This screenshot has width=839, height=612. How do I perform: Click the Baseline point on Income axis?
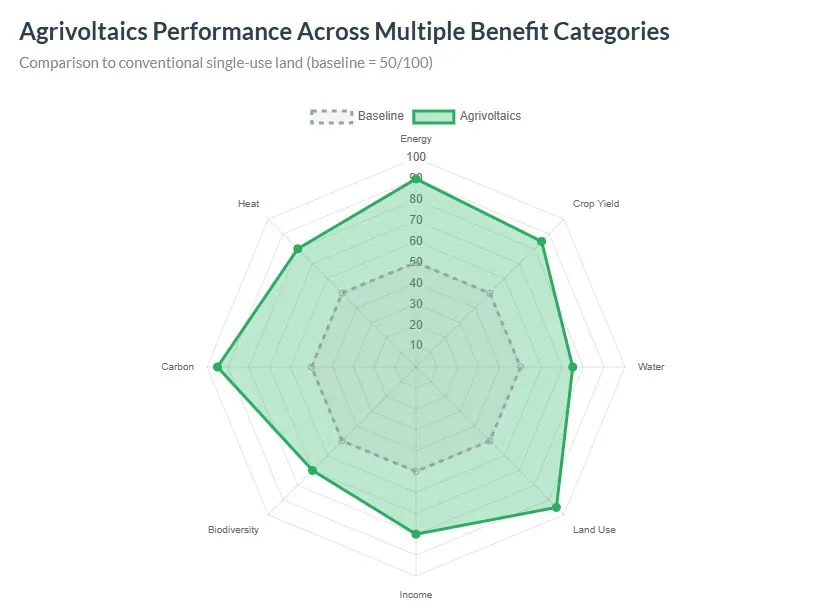click(x=416, y=472)
